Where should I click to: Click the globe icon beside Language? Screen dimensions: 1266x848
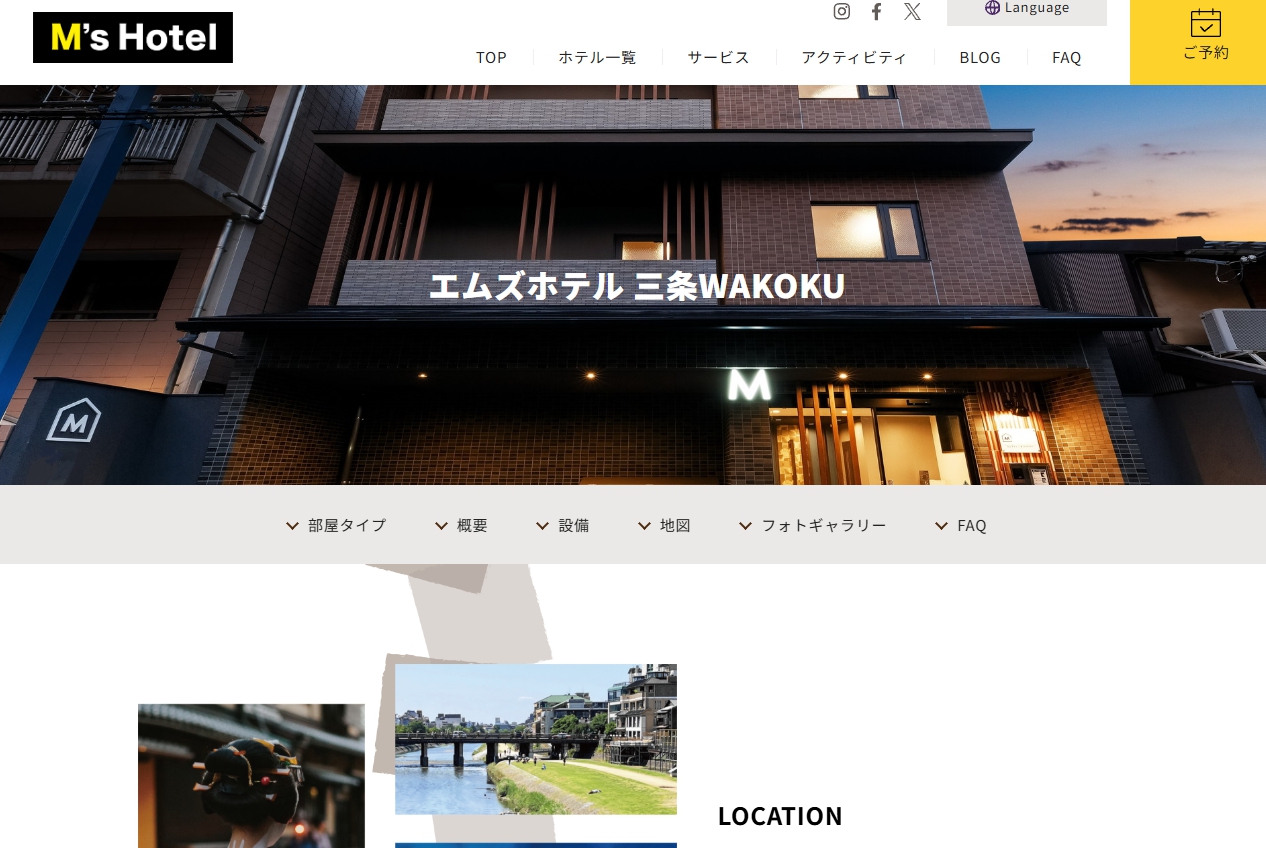[992, 8]
